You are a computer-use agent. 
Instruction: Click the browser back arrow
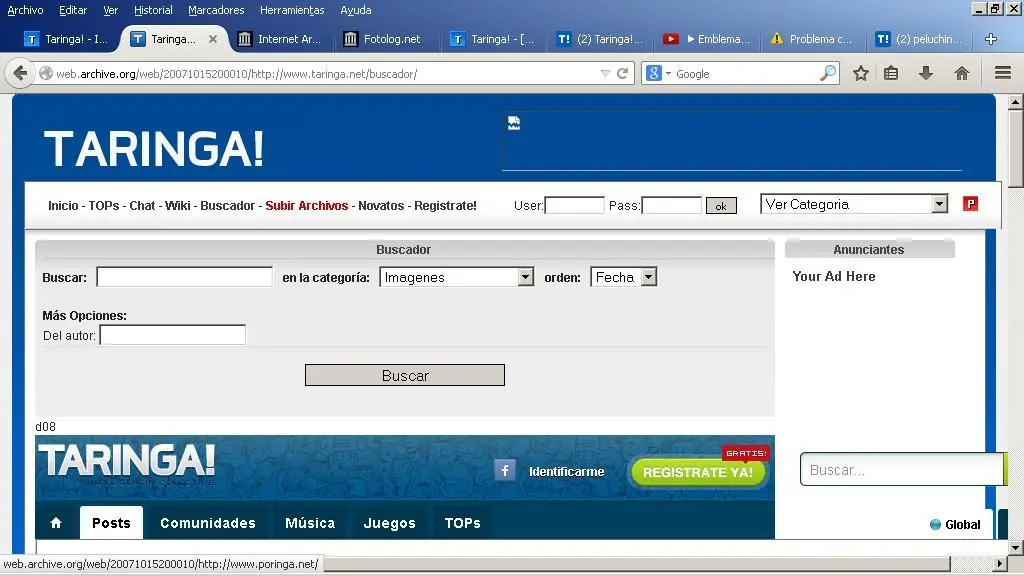click(x=20, y=73)
